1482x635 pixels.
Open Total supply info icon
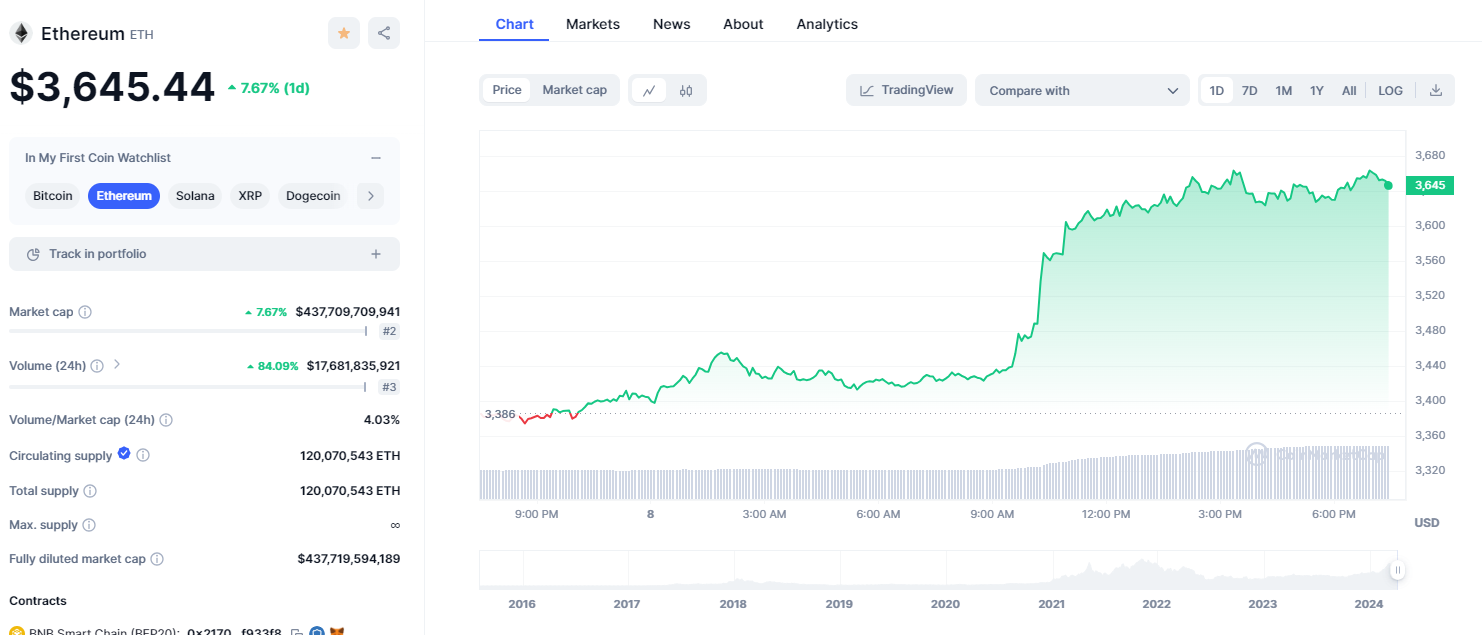point(90,491)
